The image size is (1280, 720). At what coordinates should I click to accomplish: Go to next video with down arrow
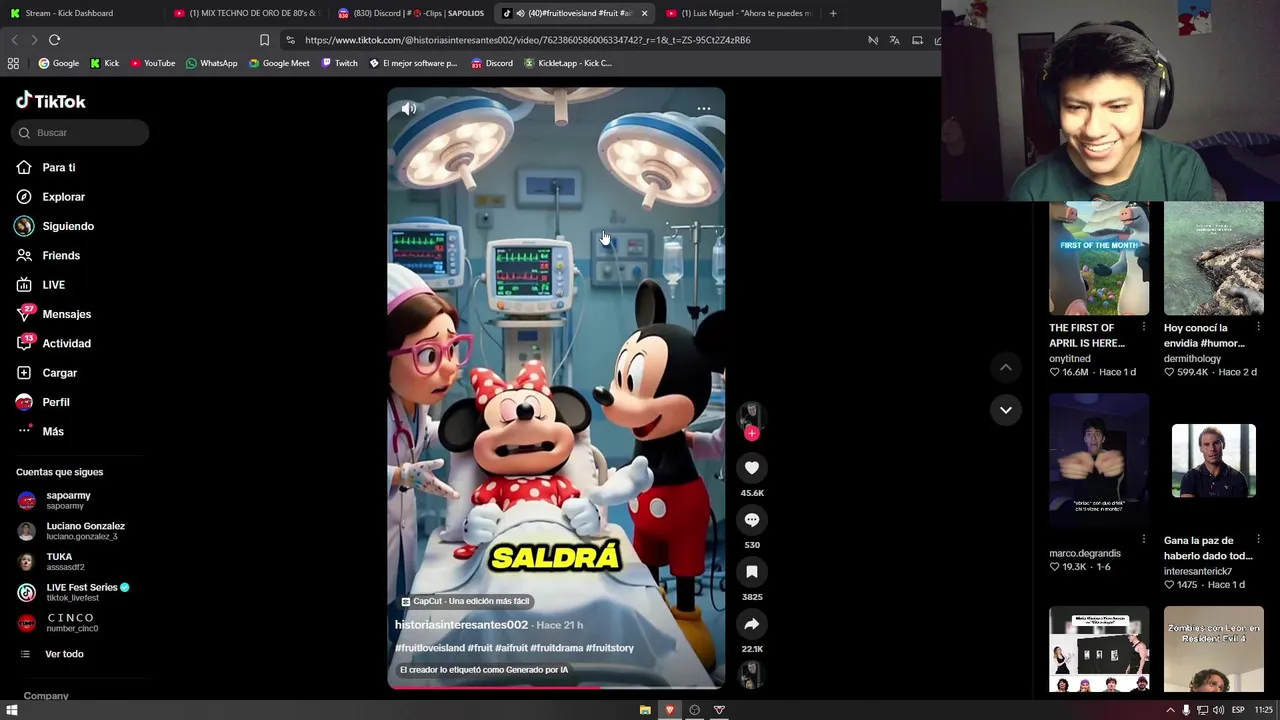click(x=1006, y=410)
